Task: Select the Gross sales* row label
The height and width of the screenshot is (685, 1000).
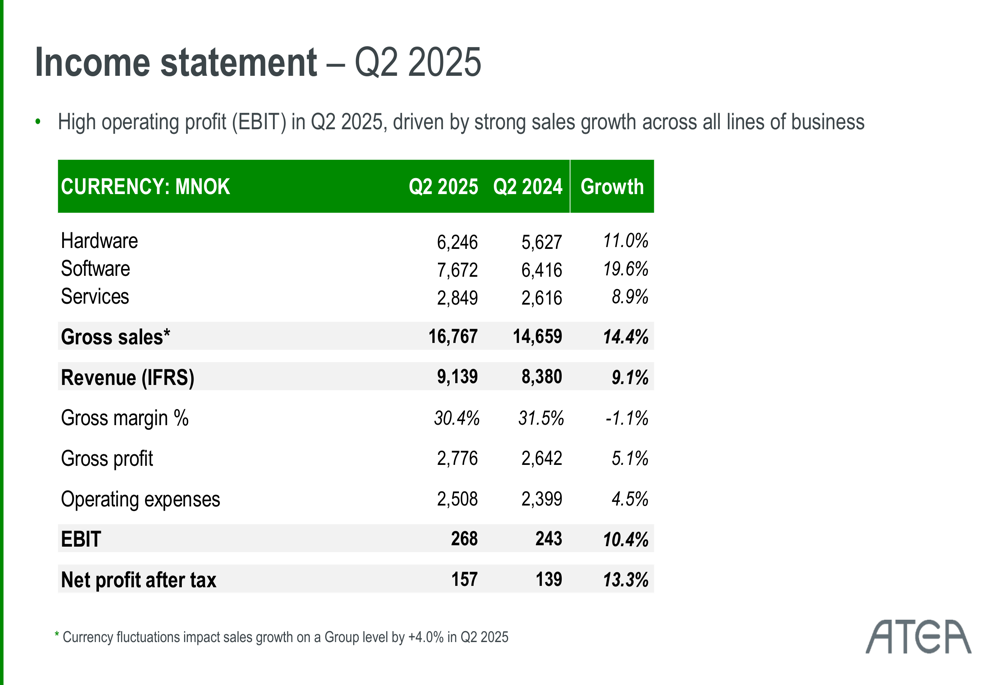Action: [x=115, y=338]
